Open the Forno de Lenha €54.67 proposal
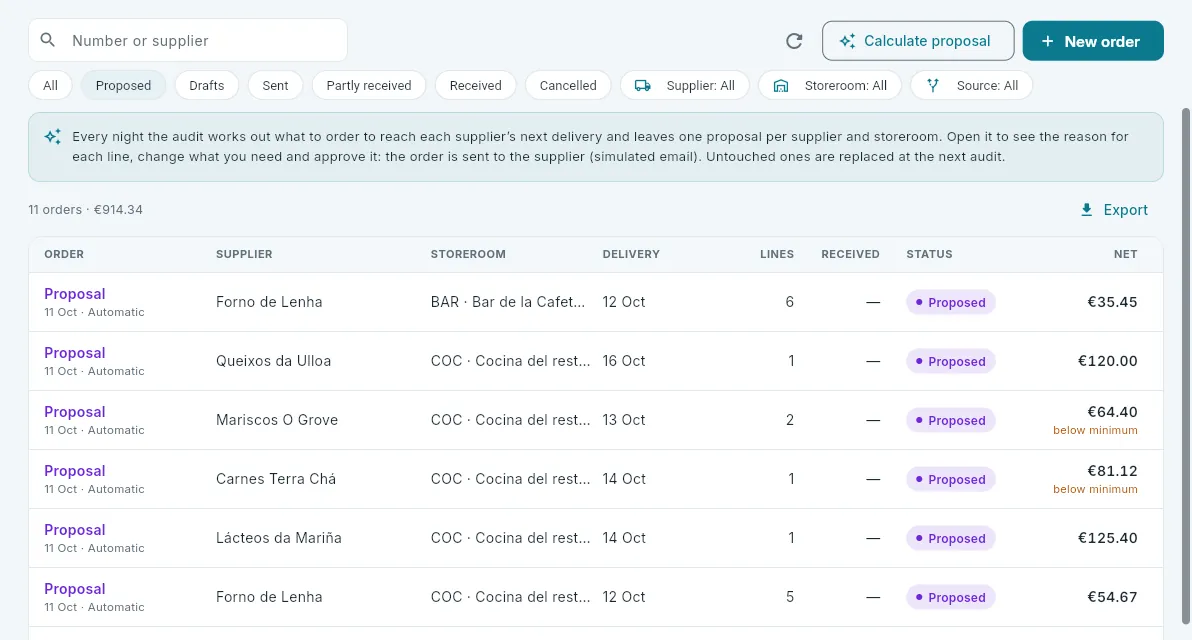 click(x=596, y=597)
